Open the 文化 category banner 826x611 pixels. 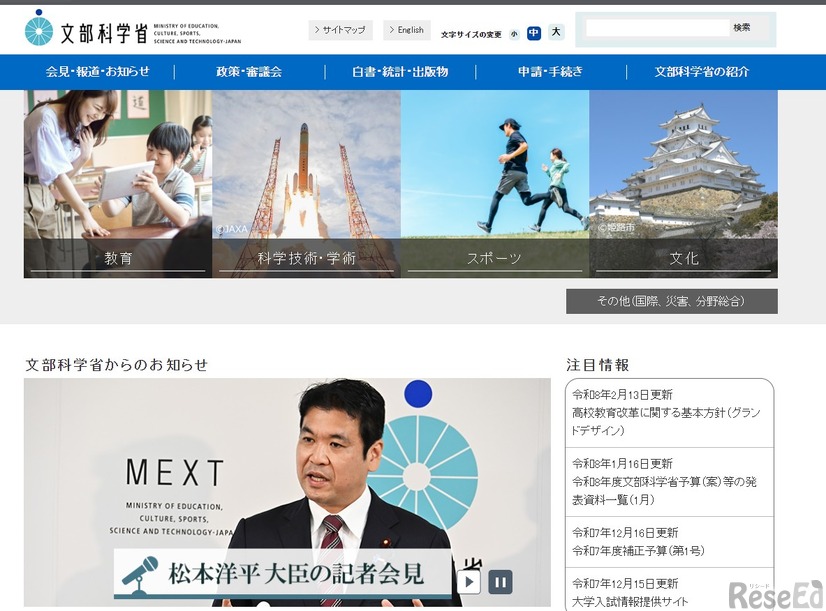[682, 258]
